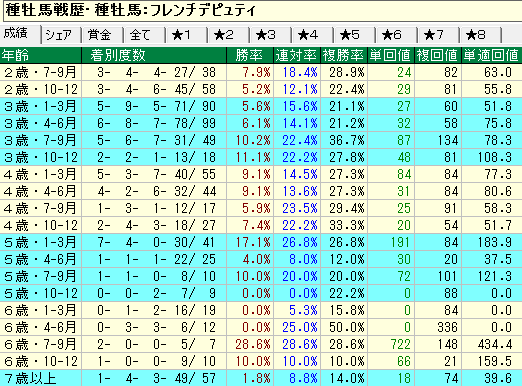Select the 成績 tab
Viewport: 522px width, 386px height.
pos(20,34)
